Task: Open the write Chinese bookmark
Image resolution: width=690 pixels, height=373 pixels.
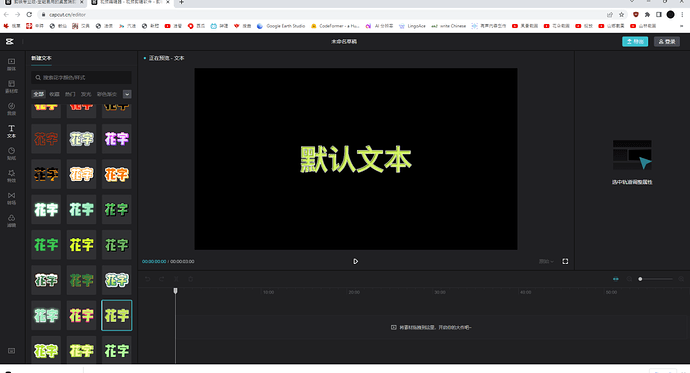Action: tap(448, 26)
